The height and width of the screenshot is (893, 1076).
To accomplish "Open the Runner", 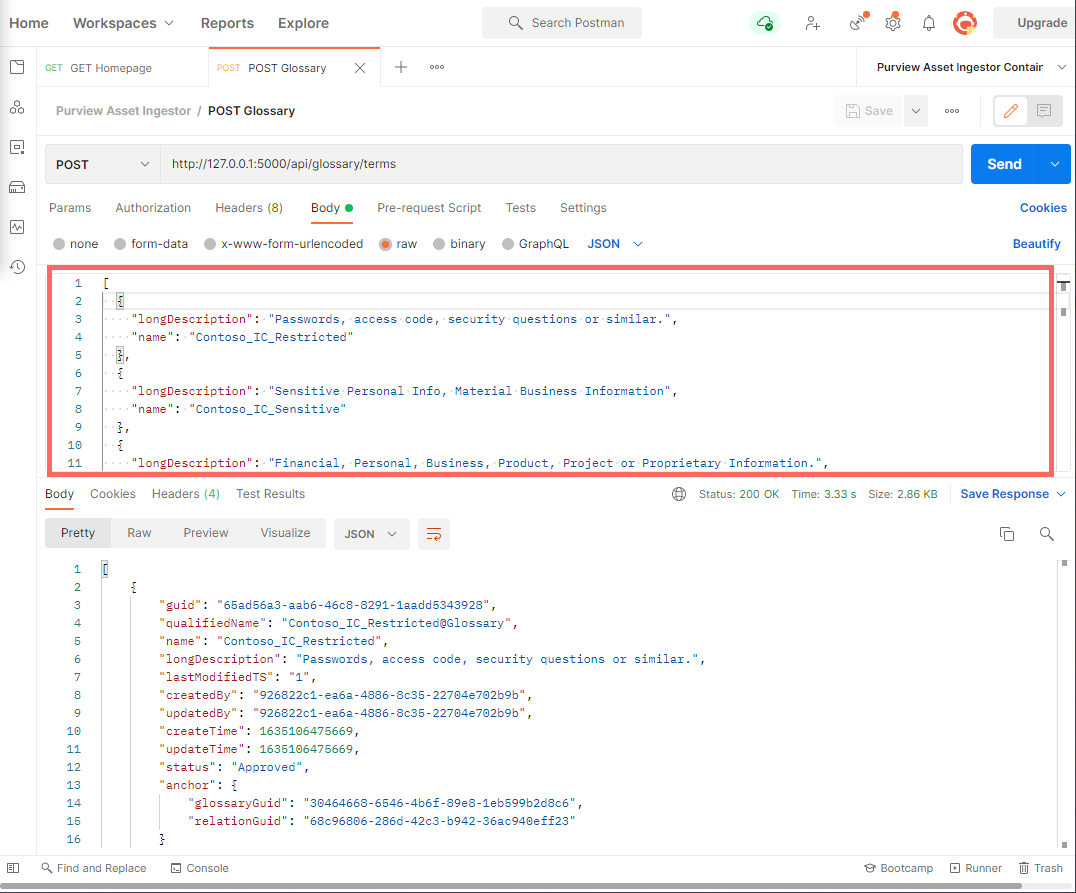I will (x=976, y=868).
